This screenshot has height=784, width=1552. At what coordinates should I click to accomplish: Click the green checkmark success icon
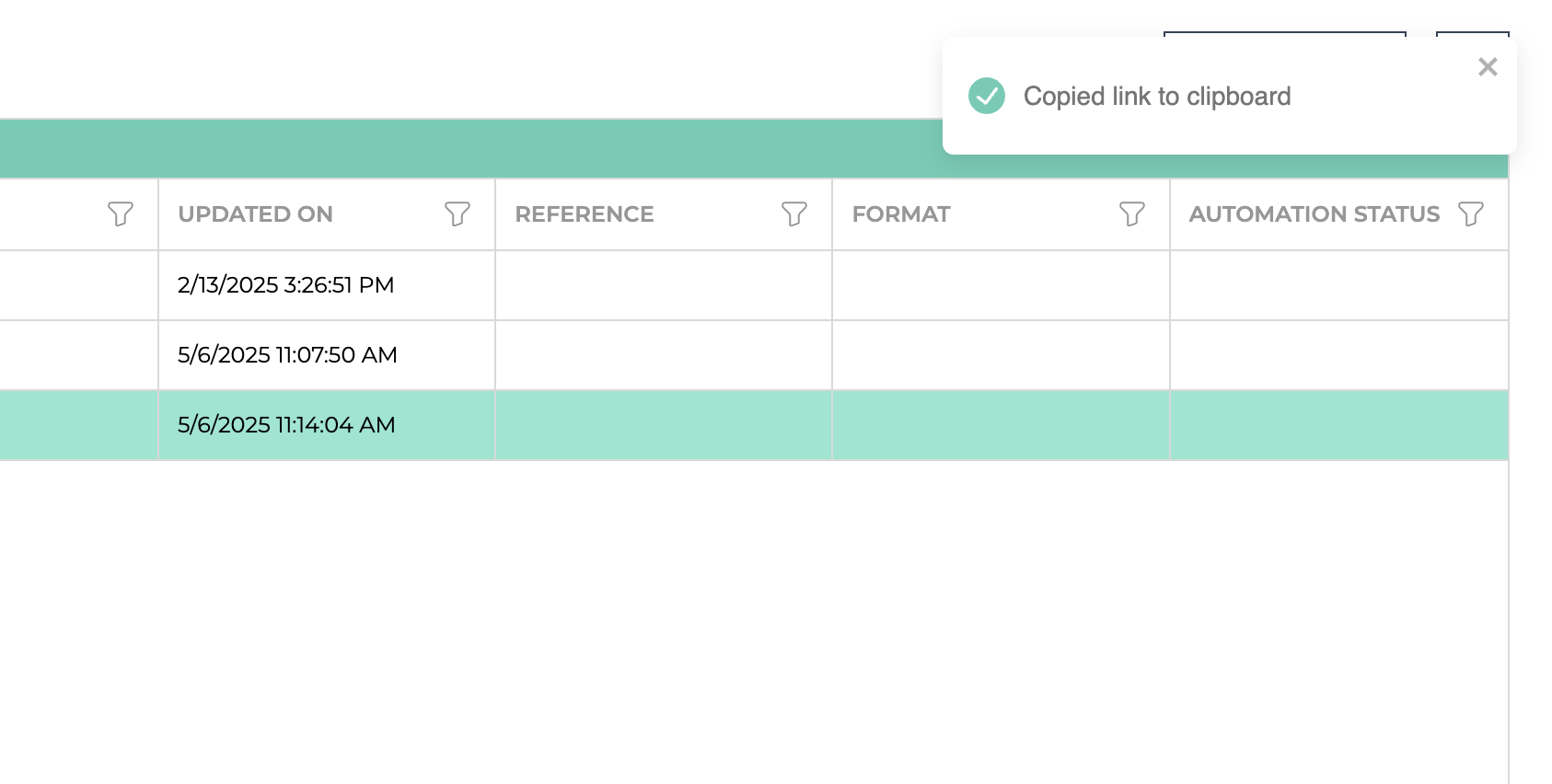click(x=987, y=96)
